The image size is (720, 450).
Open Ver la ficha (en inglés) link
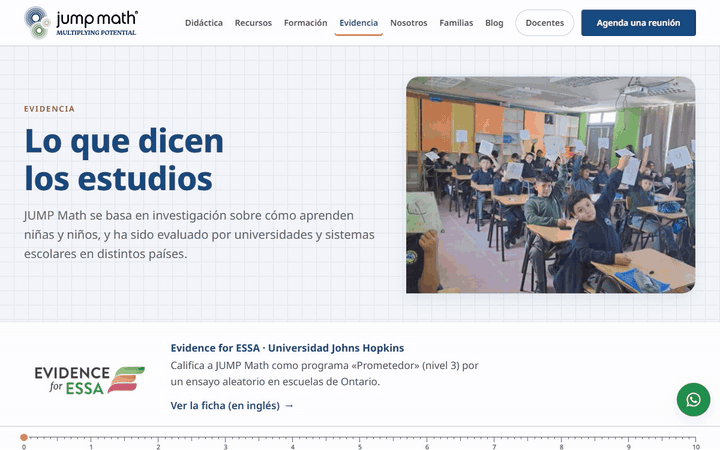click(x=232, y=406)
